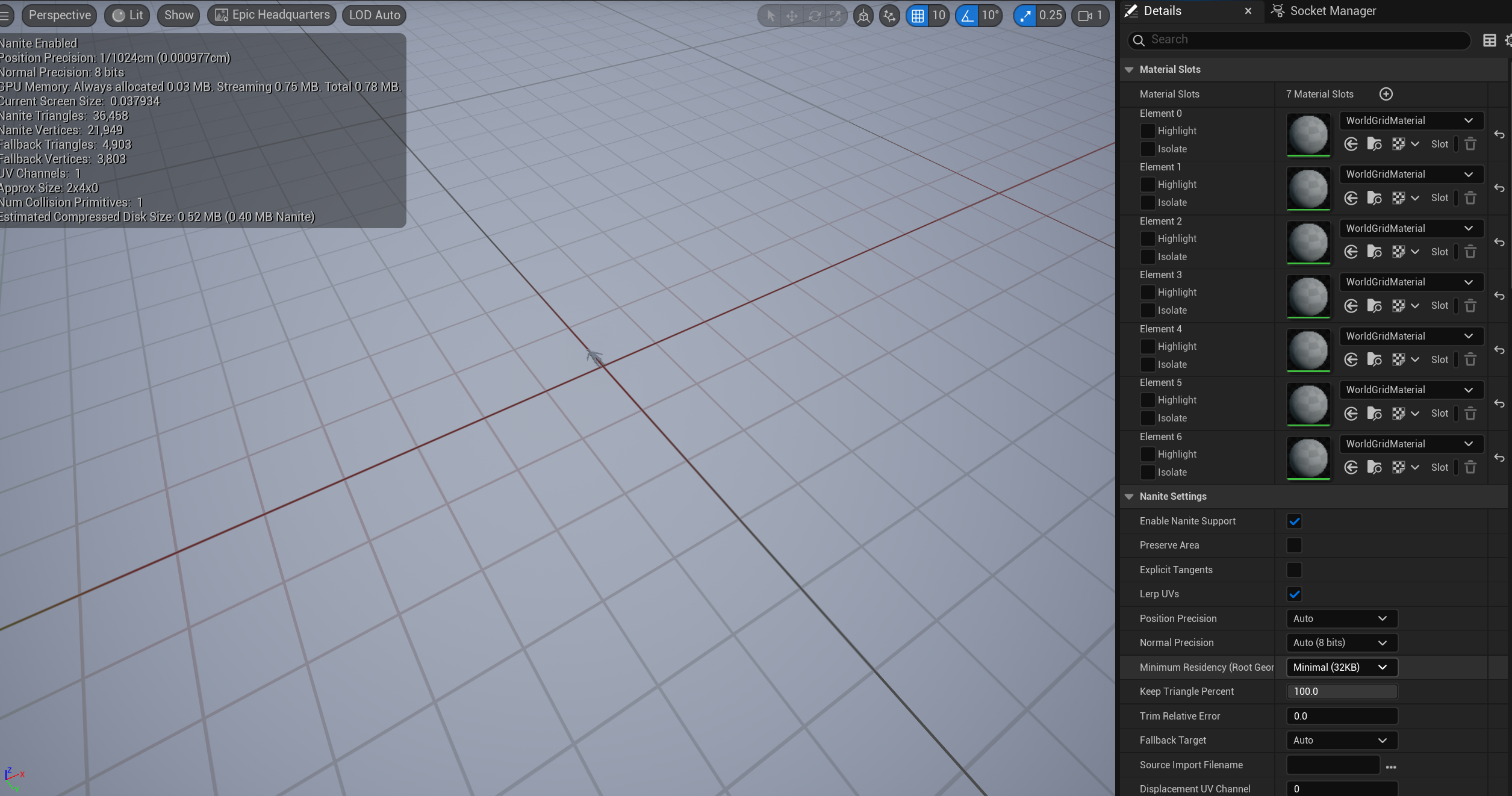Open Element 1 WorldGridMaterial dropdown
This screenshot has height=796, width=1512.
[x=1410, y=174]
